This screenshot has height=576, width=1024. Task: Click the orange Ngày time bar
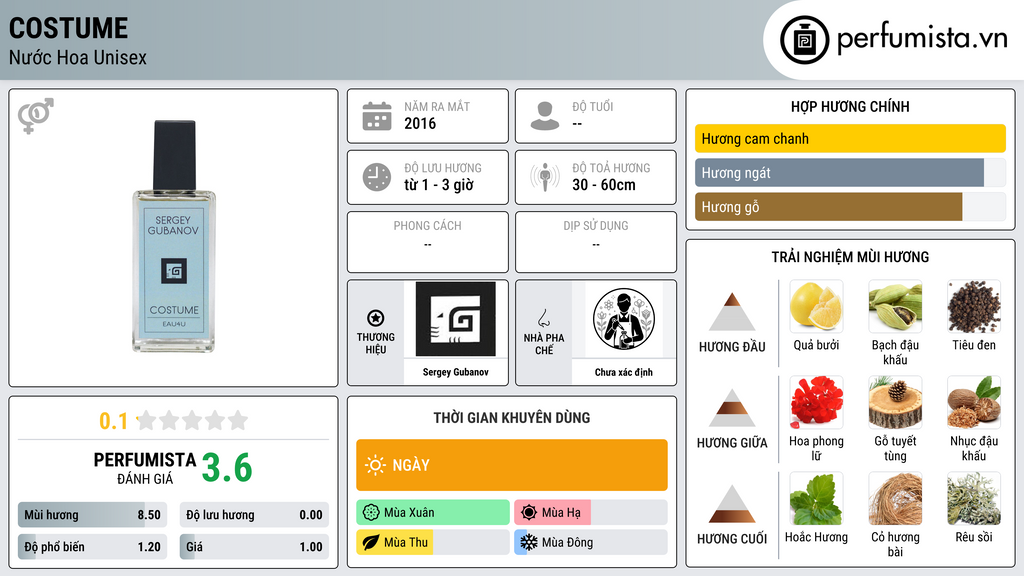coord(512,465)
